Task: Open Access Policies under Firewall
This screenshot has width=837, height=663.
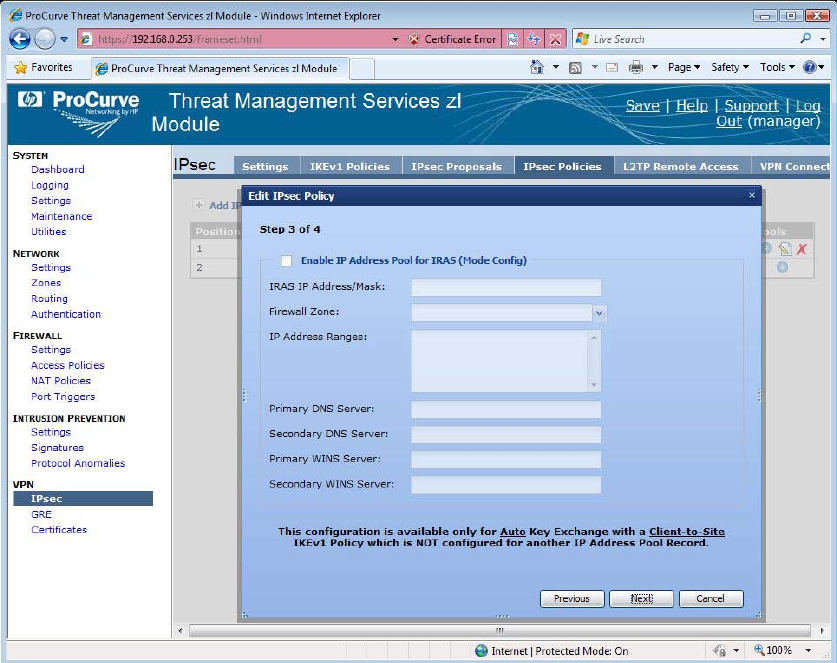Action: click(68, 365)
